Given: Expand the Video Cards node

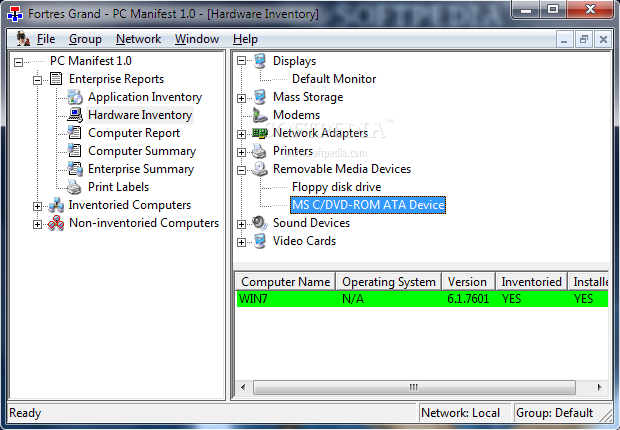Looking at the screenshot, I should pos(241,242).
